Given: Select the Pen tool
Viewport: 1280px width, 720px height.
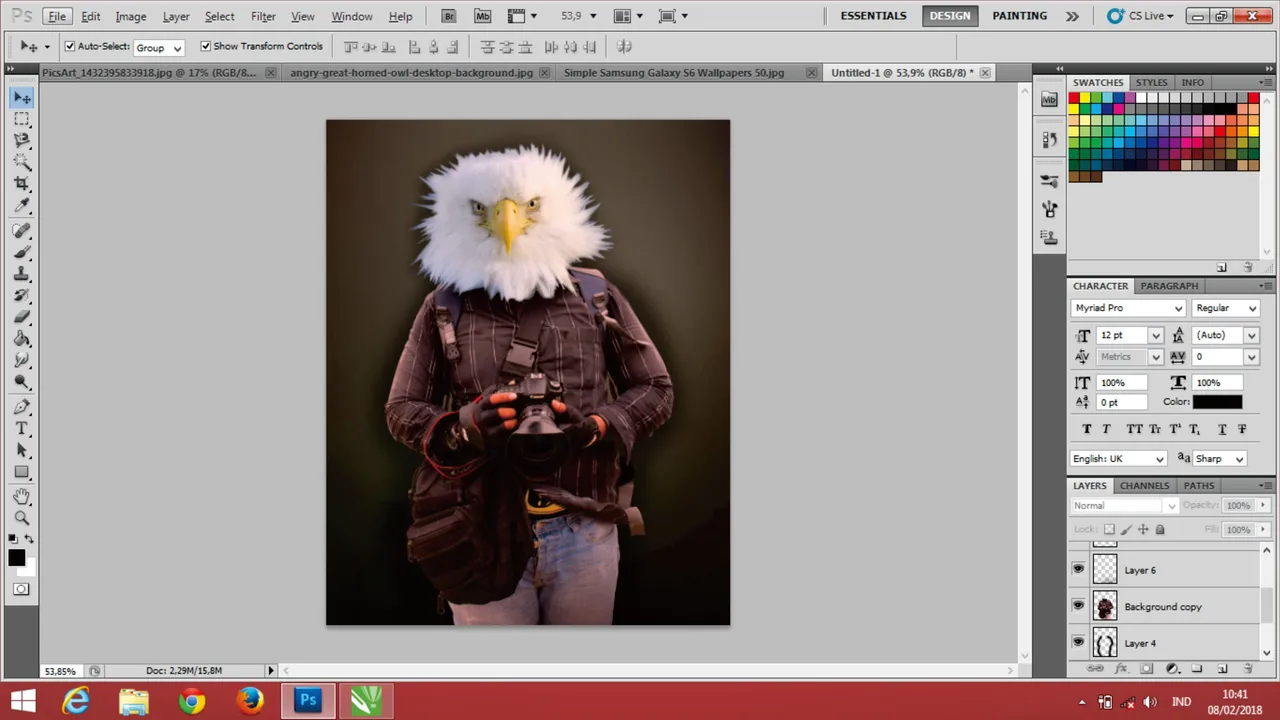Looking at the screenshot, I should coord(22,407).
